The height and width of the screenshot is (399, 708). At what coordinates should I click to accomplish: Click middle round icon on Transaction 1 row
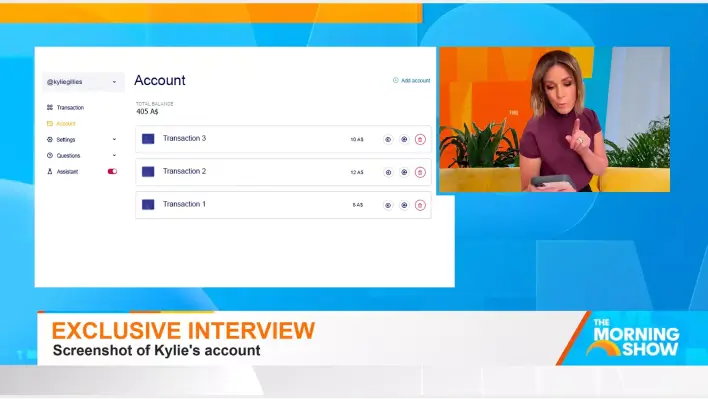(404, 205)
